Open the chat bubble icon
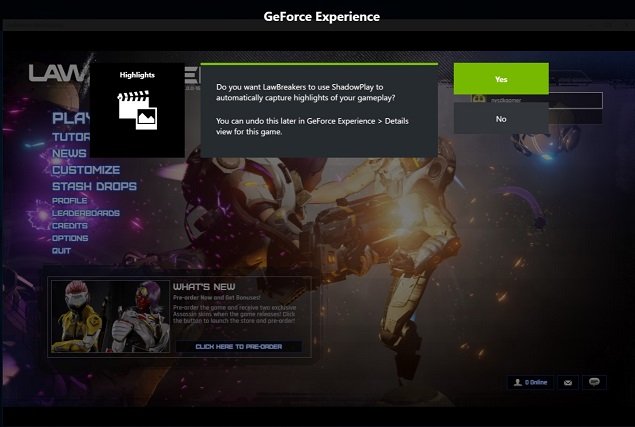This screenshot has height=427, width=635. [x=594, y=382]
